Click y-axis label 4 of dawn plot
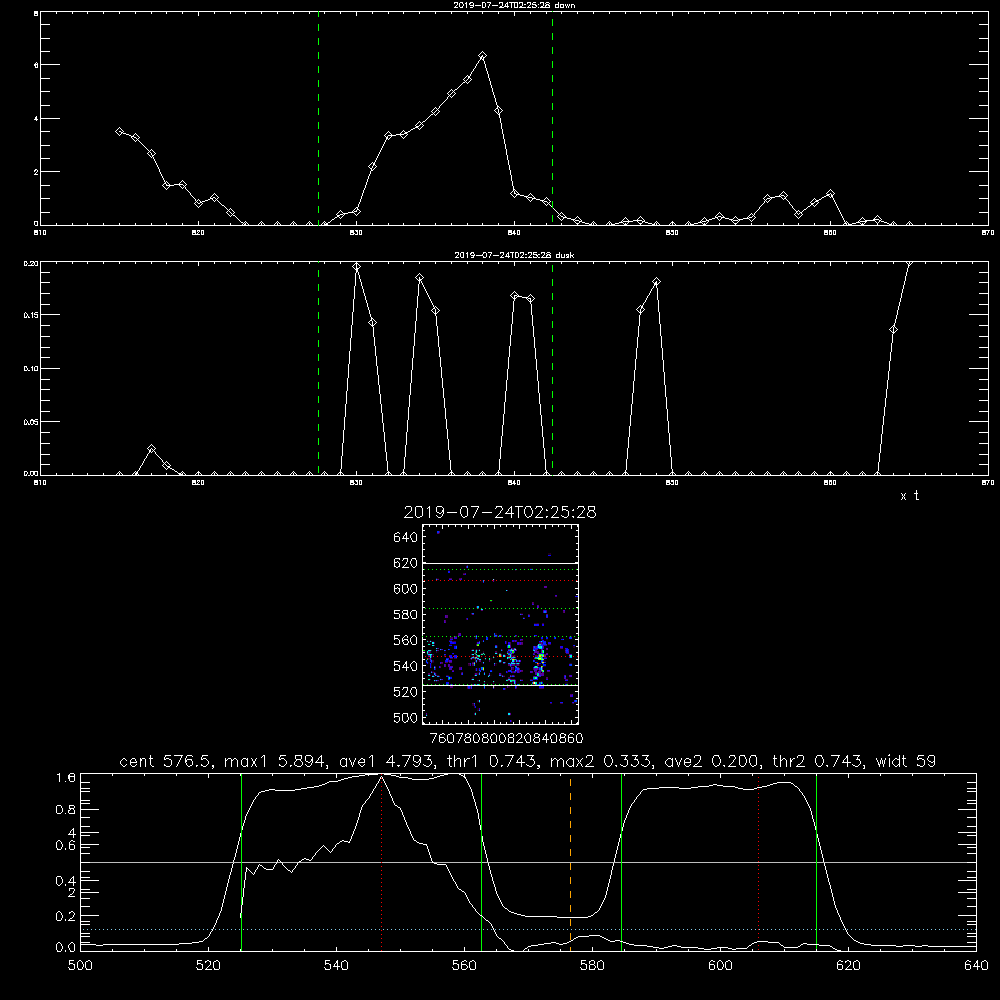The width and height of the screenshot is (1000, 1000). coord(36,119)
